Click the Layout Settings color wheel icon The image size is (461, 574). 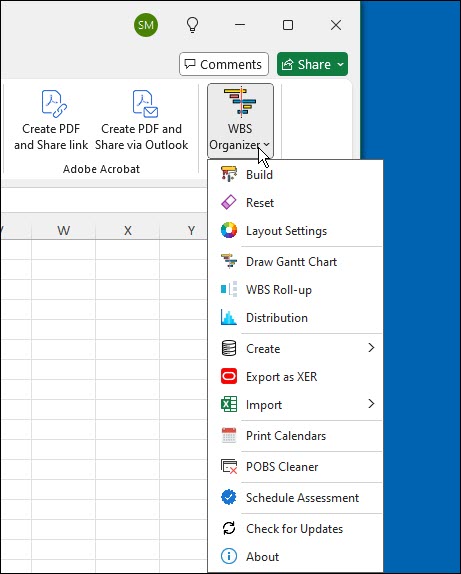tap(229, 231)
